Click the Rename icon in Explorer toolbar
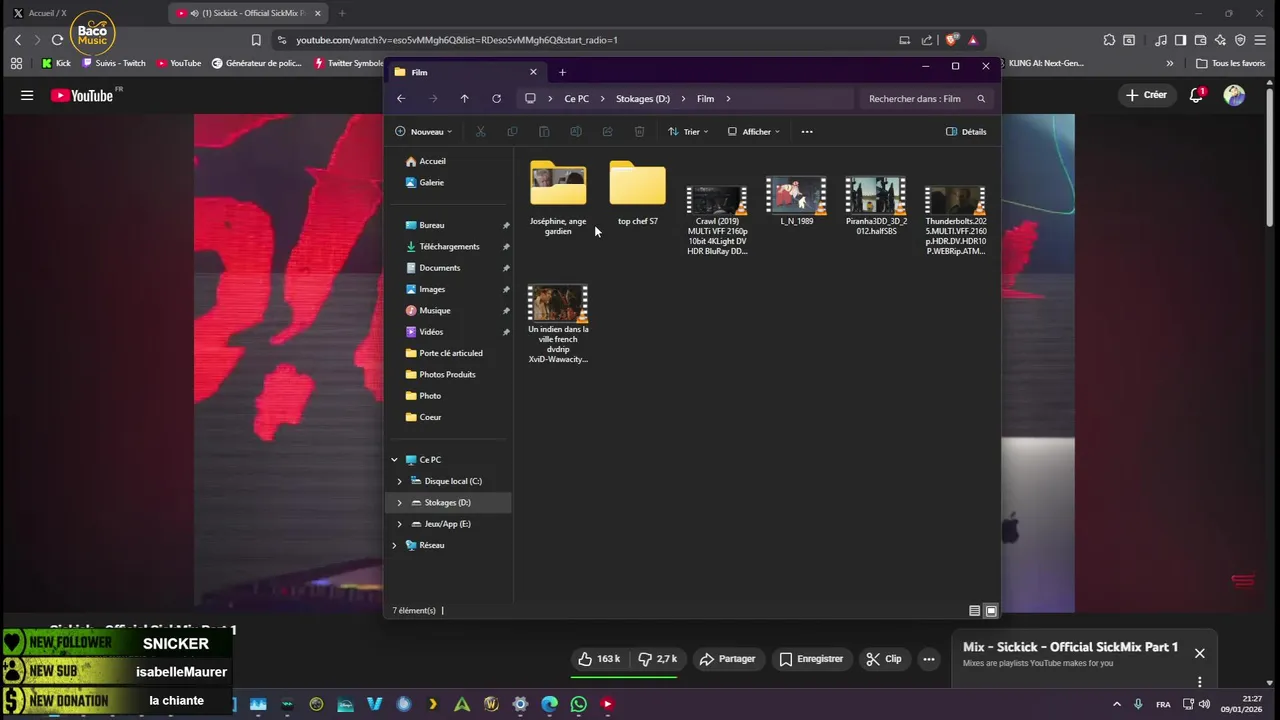 pos(576,131)
